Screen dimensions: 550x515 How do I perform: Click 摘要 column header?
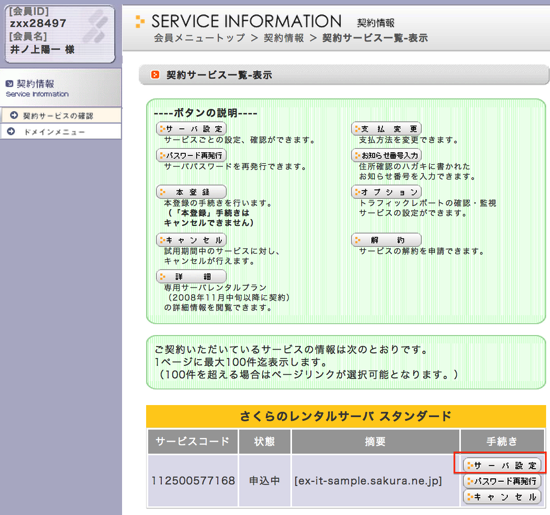[375, 441]
